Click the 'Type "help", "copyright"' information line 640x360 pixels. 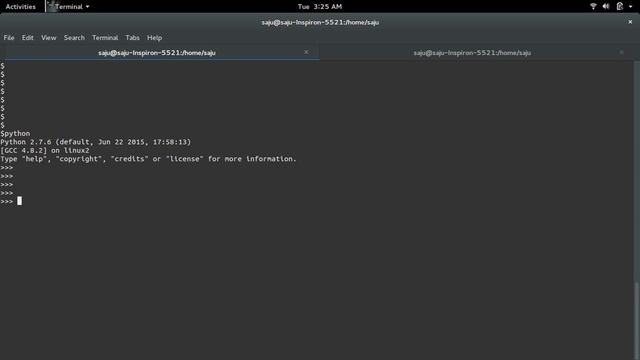click(148, 159)
